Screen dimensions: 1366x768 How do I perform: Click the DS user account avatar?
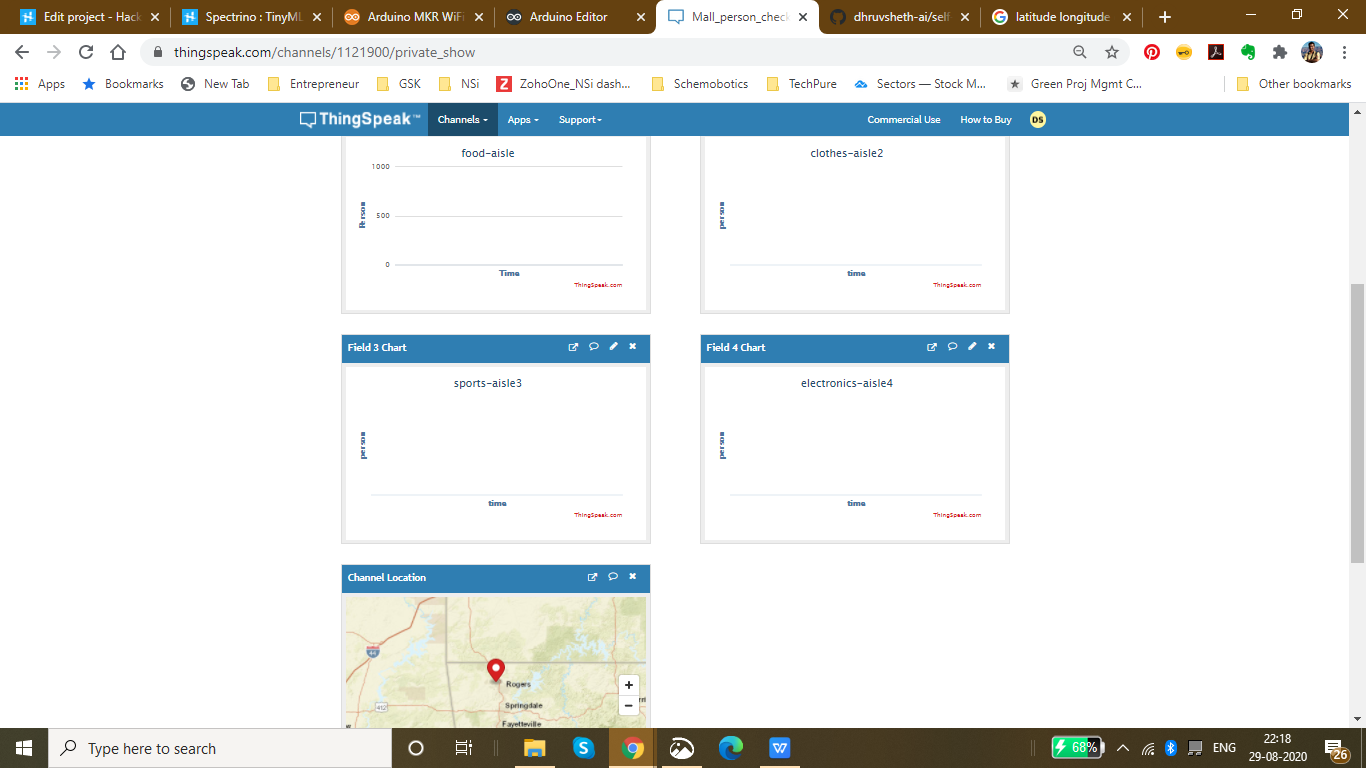pos(1038,120)
